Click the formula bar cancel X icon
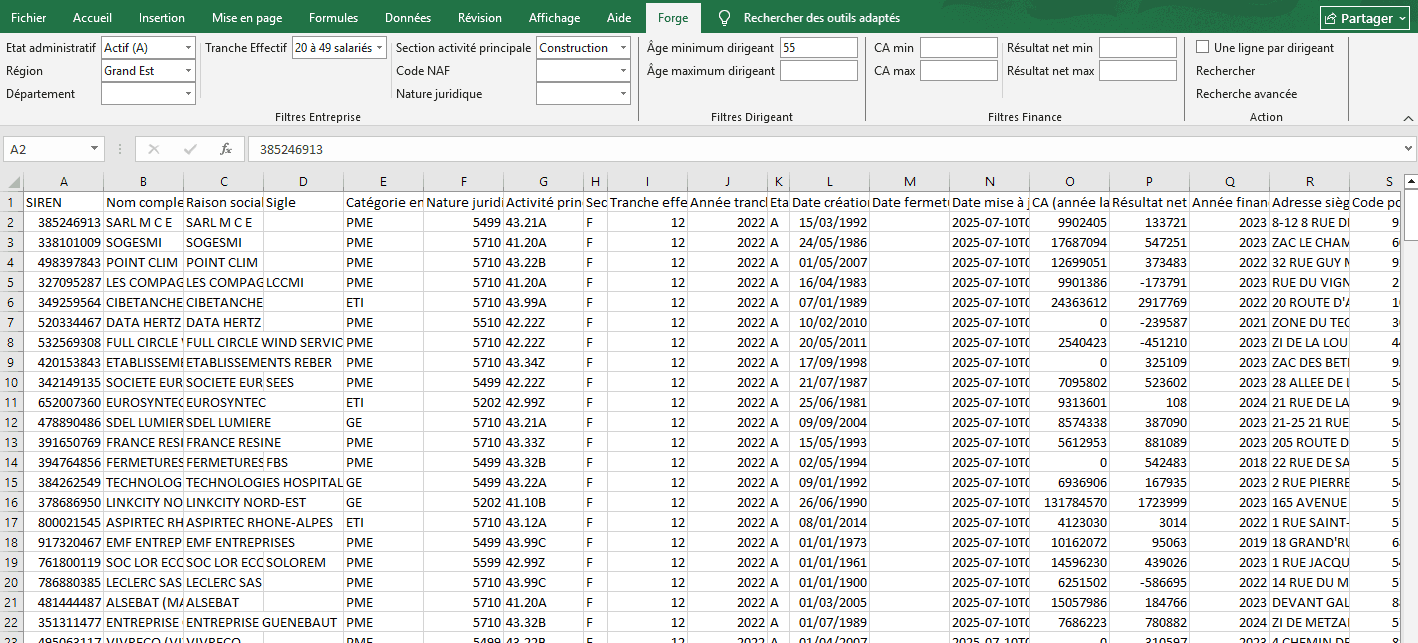 pos(154,149)
